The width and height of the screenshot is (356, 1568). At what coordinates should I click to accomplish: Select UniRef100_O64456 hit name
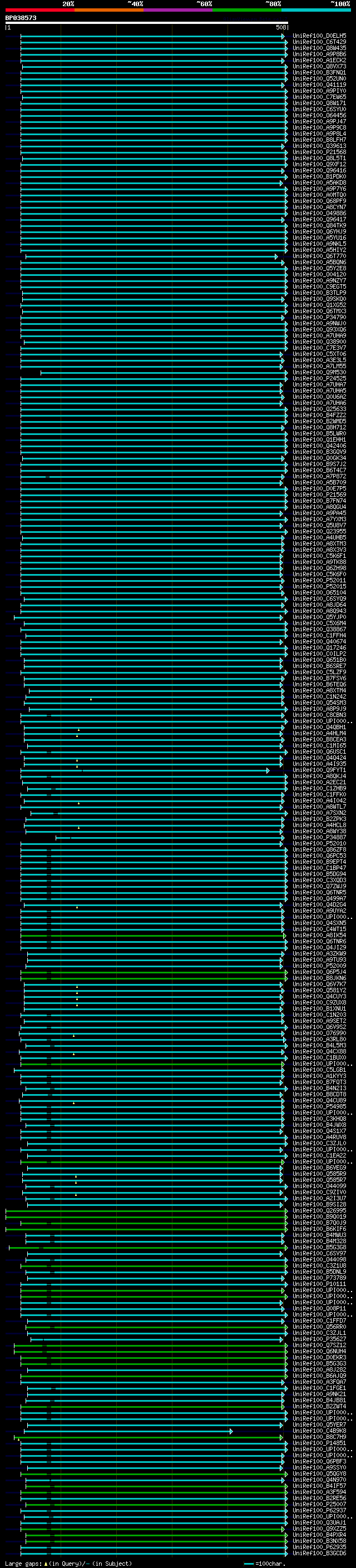[x=319, y=115]
